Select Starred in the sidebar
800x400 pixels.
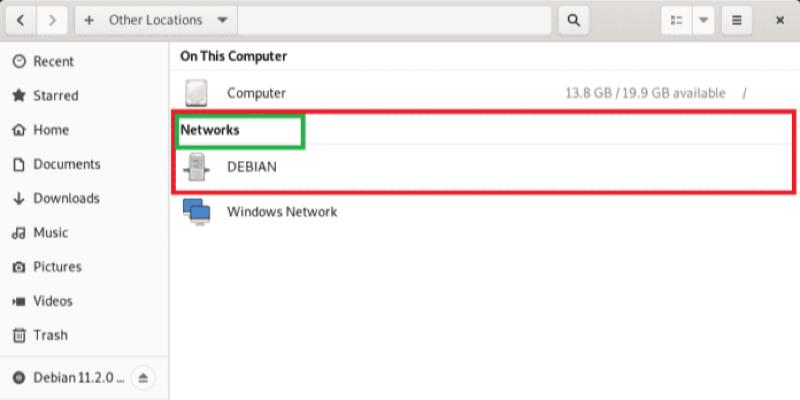55,96
